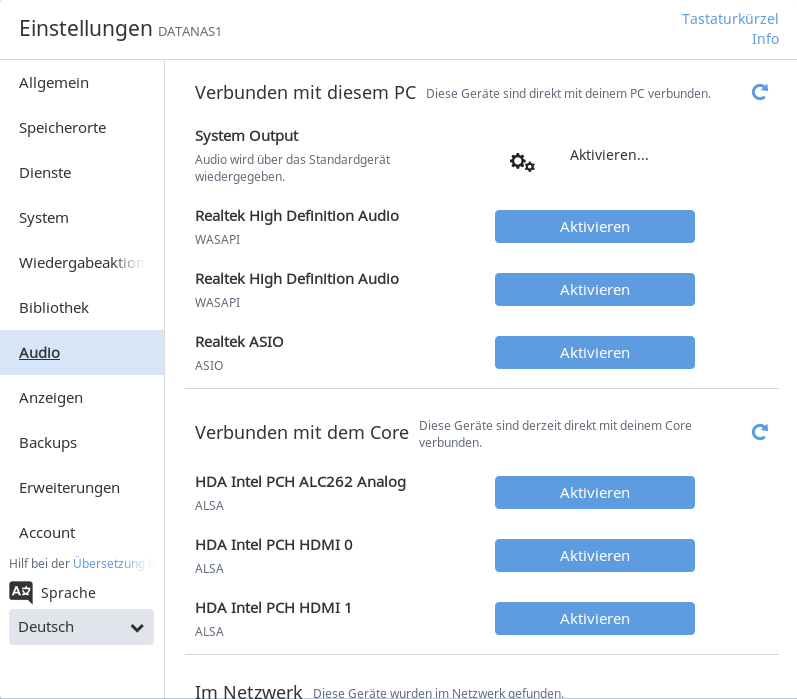
Task: Activate HDA Intel PCH HDMI 0
Action: click(595, 556)
